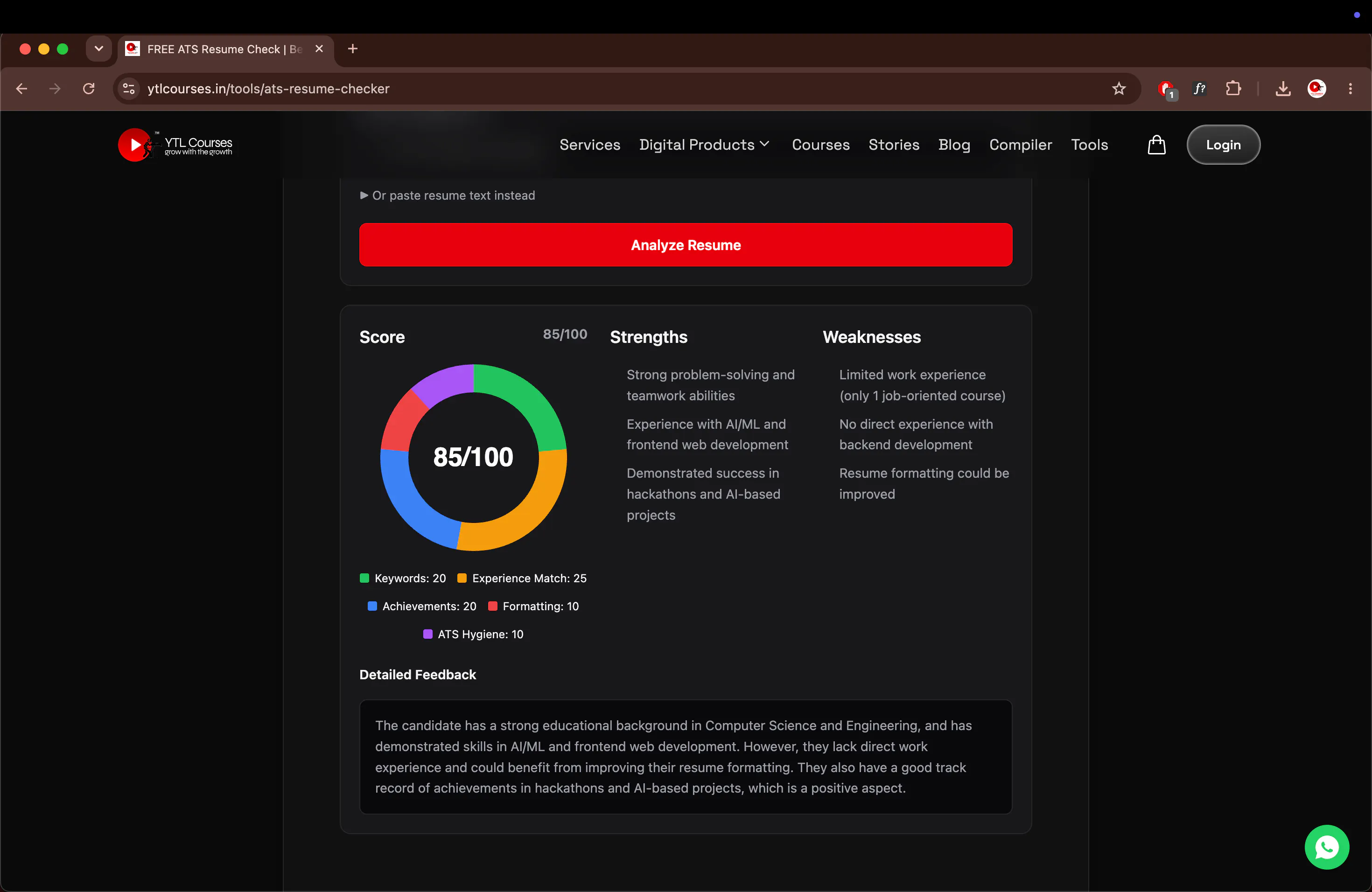The height and width of the screenshot is (892, 1372).
Task: Open the WhatsApp chat bubble
Action: click(1326, 846)
